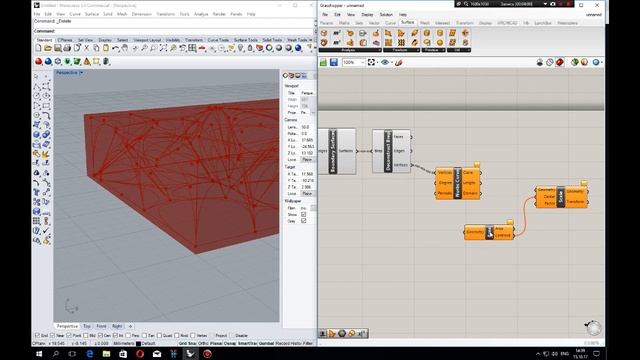Toggle the Perp osnap checkbox
640x360 pixels.
tap(128, 336)
